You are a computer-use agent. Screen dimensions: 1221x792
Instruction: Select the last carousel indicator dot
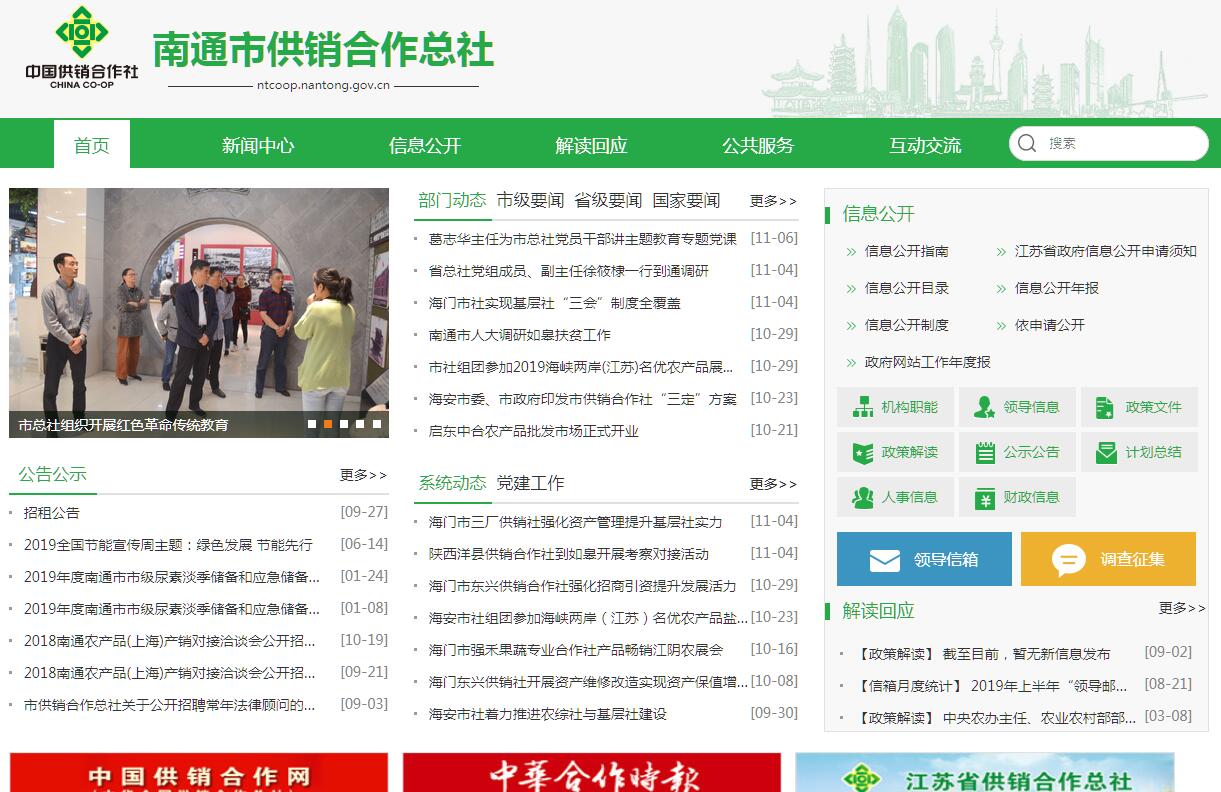377,424
